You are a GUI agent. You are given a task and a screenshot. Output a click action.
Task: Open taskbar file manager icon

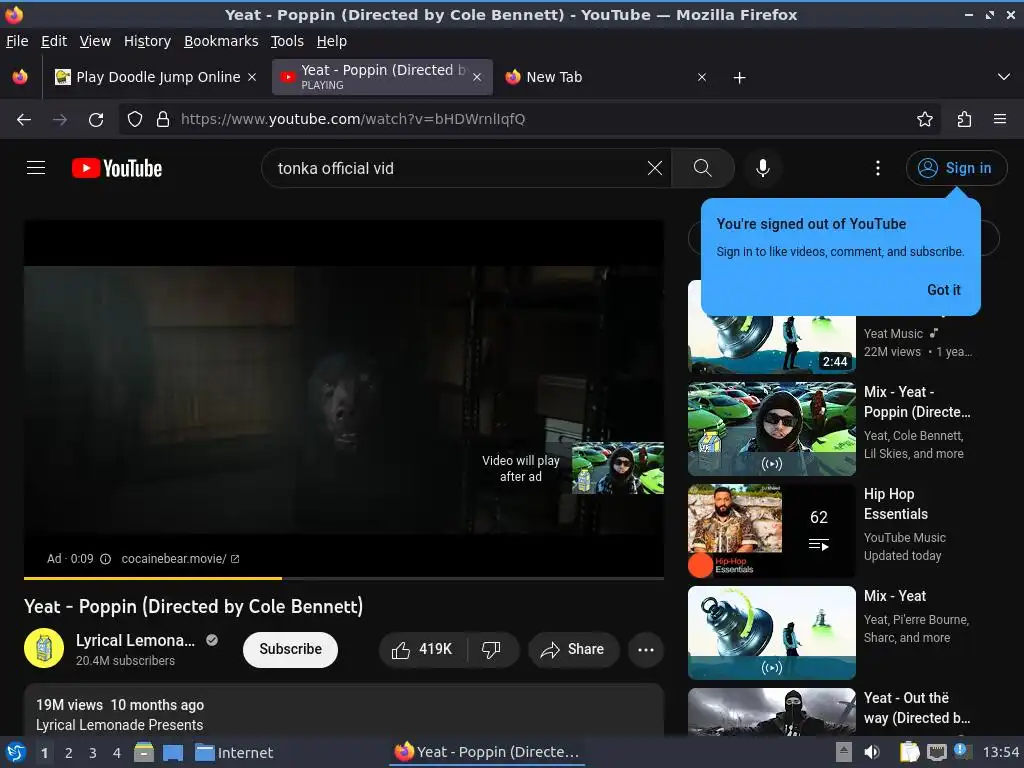144,752
